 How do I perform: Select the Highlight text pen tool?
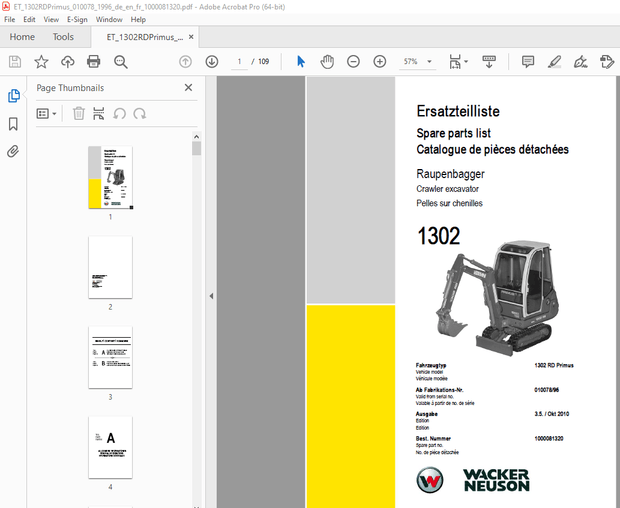[x=554, y=62]
